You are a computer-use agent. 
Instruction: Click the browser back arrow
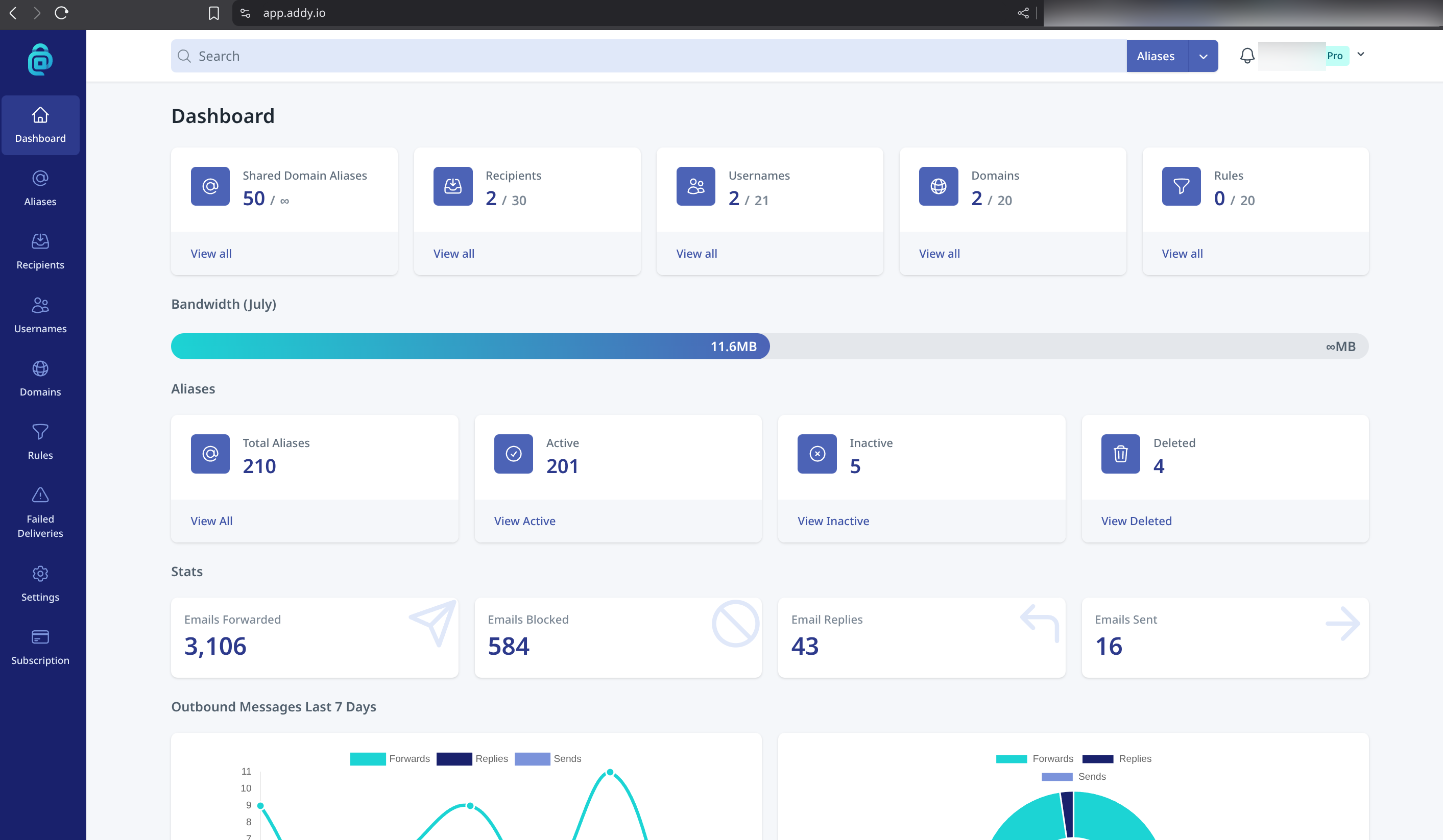[x=13, y=13]
